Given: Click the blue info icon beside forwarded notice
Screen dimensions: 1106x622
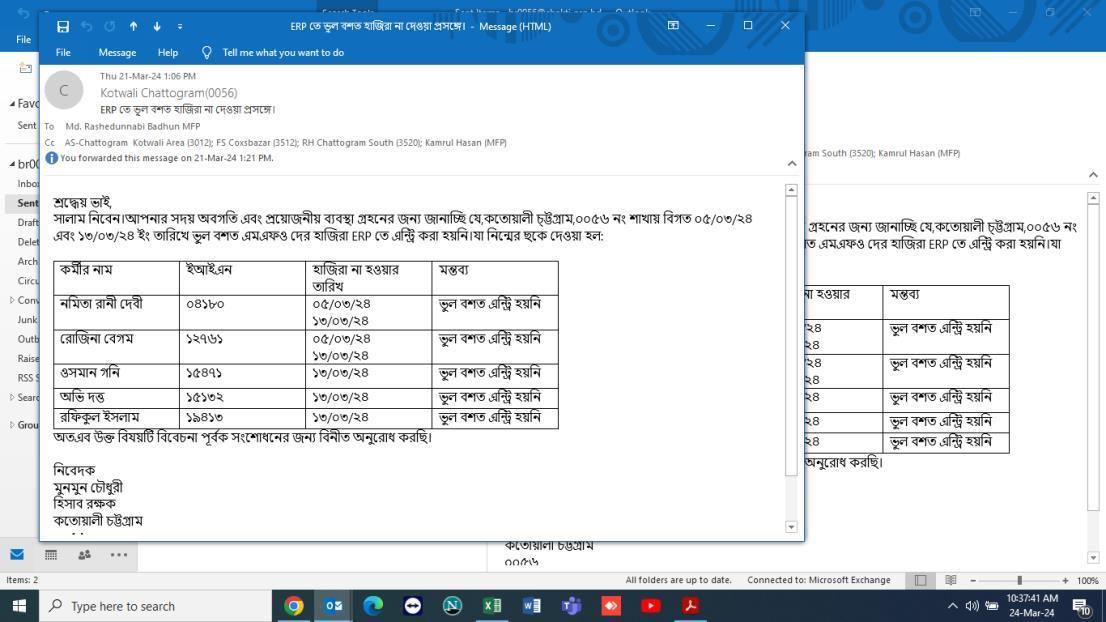Looking at the screenshot, I should [x=51, y=158].
